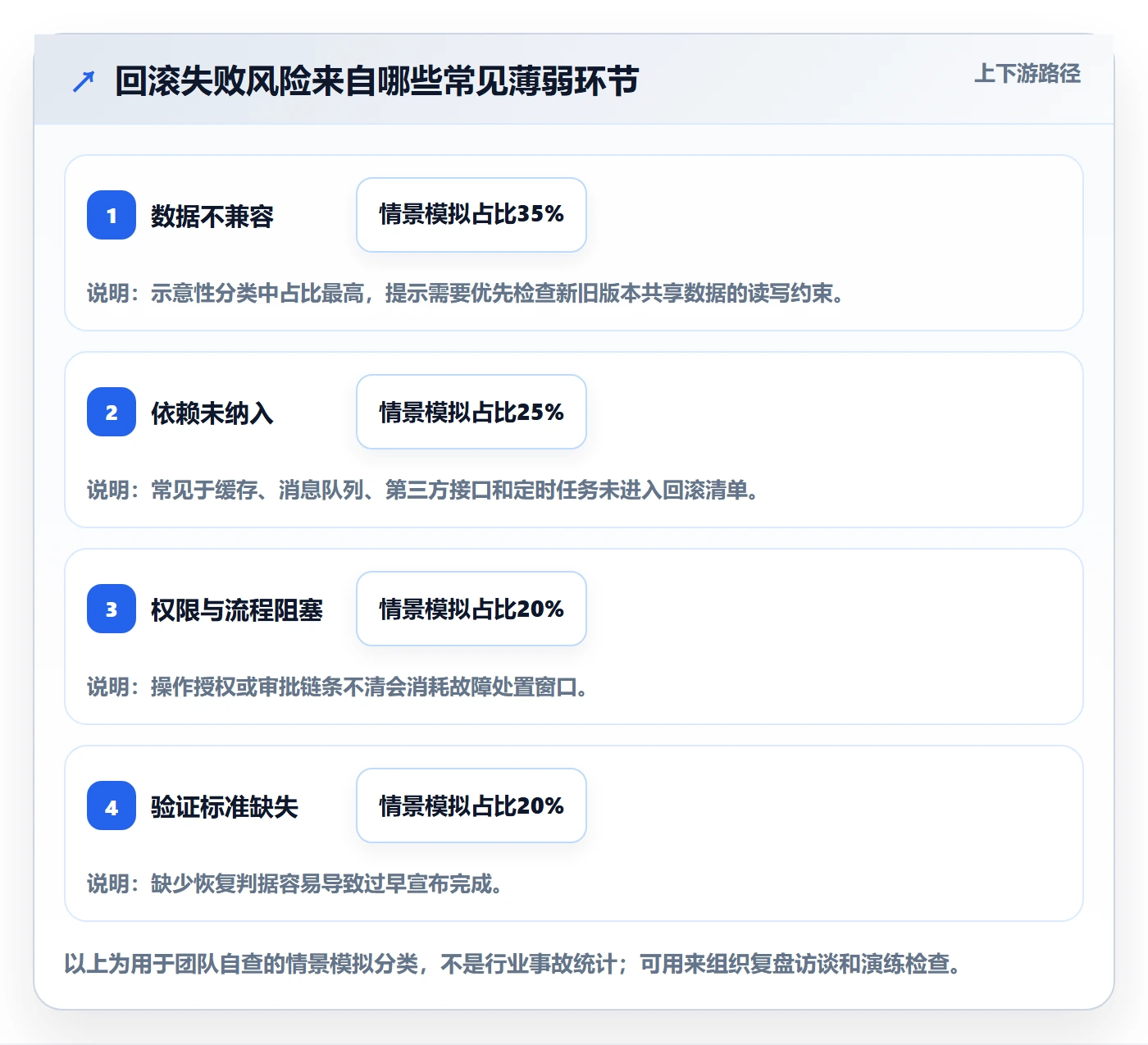Click the 情景模拟占比20% pill beside 验证标准缺失
Viewport: 1148px width, 1045px height.
[471, 805]
